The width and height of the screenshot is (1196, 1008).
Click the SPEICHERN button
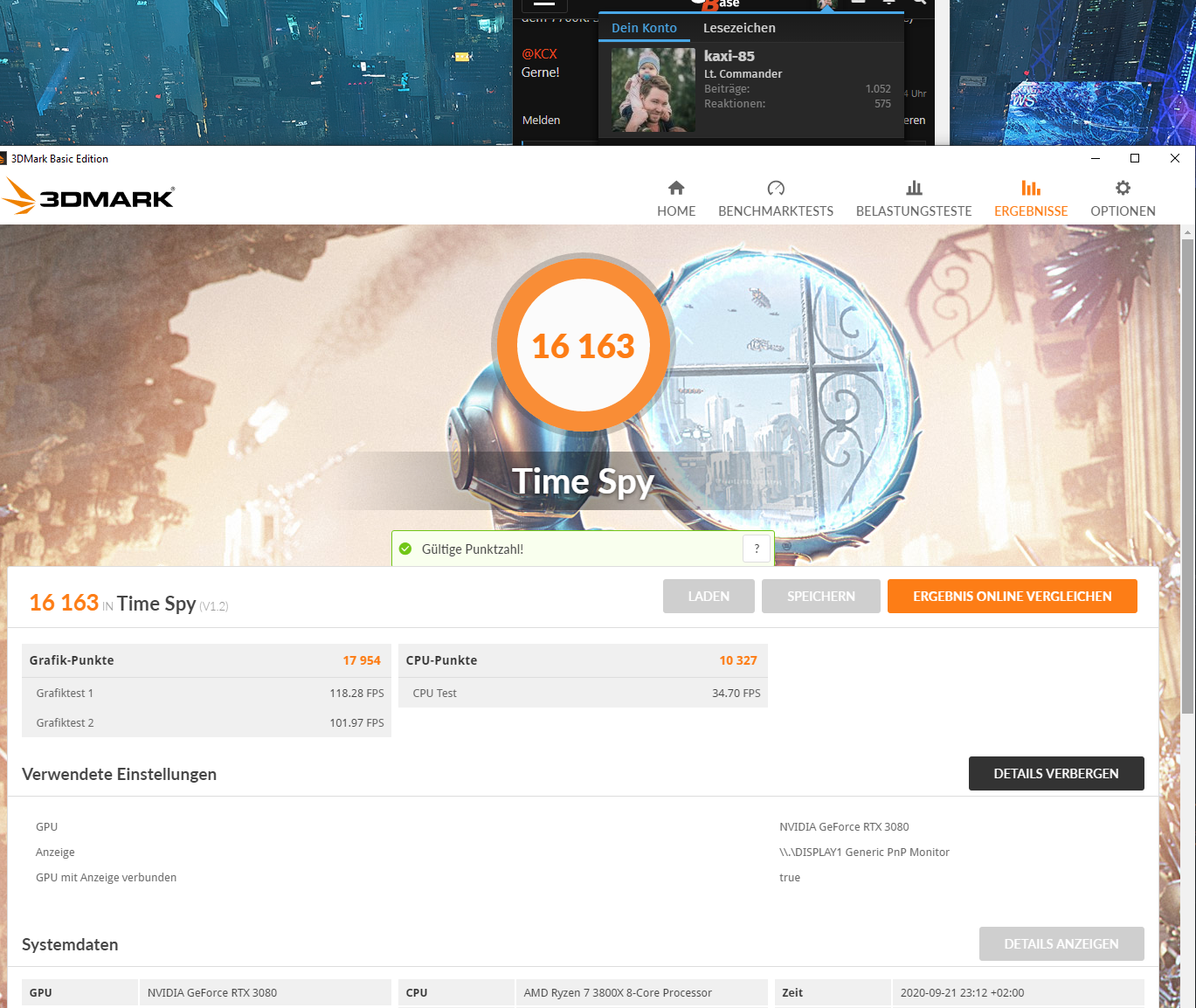pyautogui.click(x=821, y=596)
